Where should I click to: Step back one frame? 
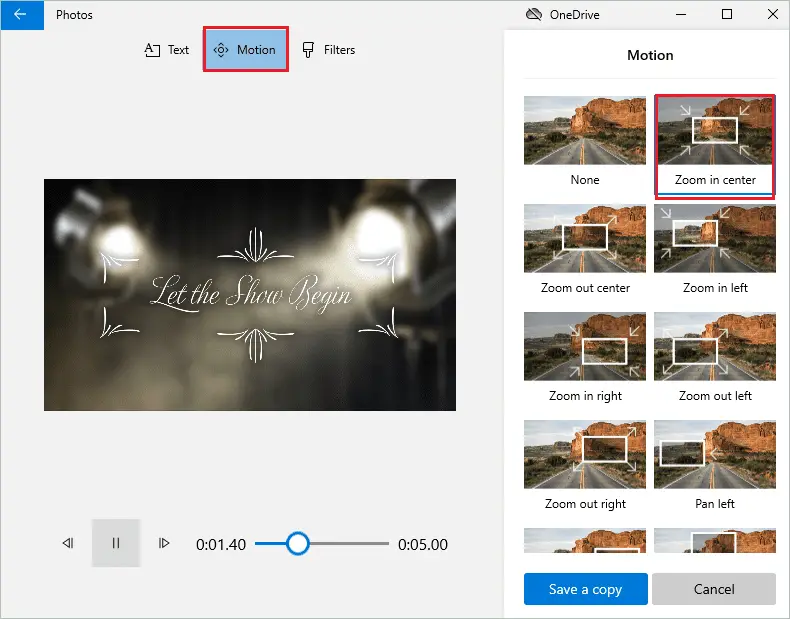pyautogui.click(x=68, y=544)
